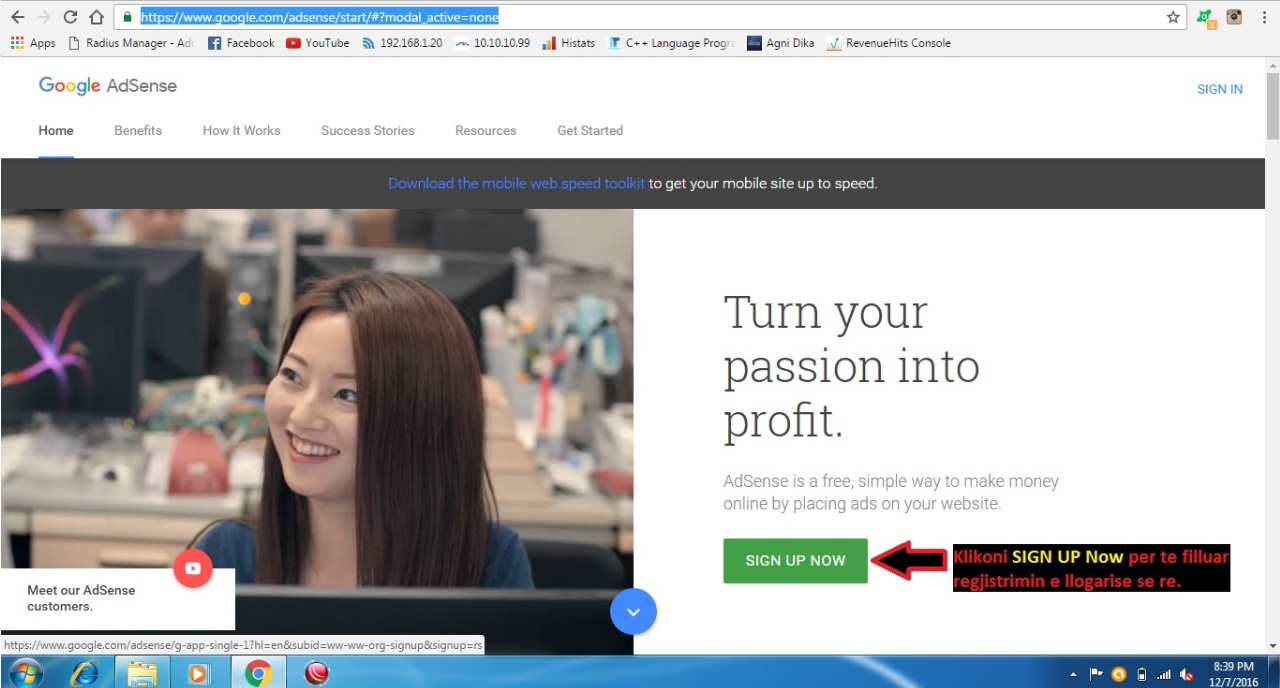Open the Instagram extension icon
Viewport: 1280px width, 688px height.
[x=1234, y=17]
